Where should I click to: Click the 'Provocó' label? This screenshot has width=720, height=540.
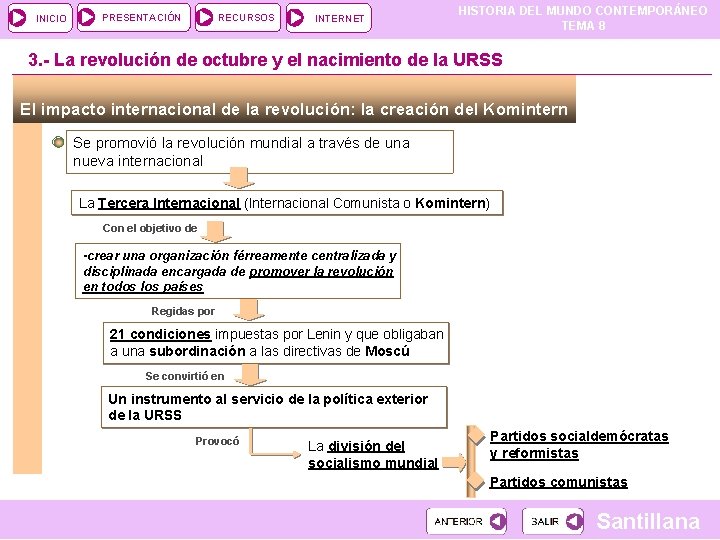(x=217, y=441)
